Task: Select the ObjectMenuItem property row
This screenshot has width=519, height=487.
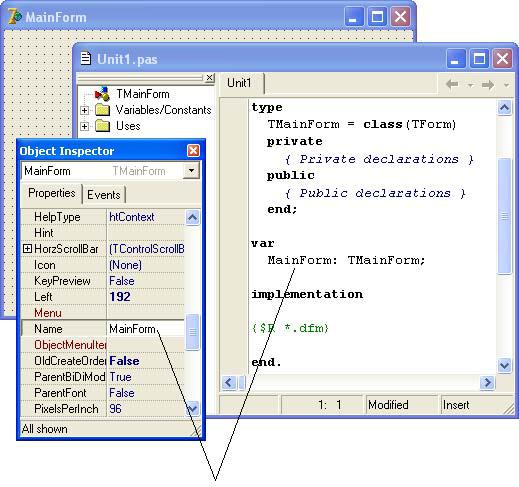Action: click(x=103, y=345)
